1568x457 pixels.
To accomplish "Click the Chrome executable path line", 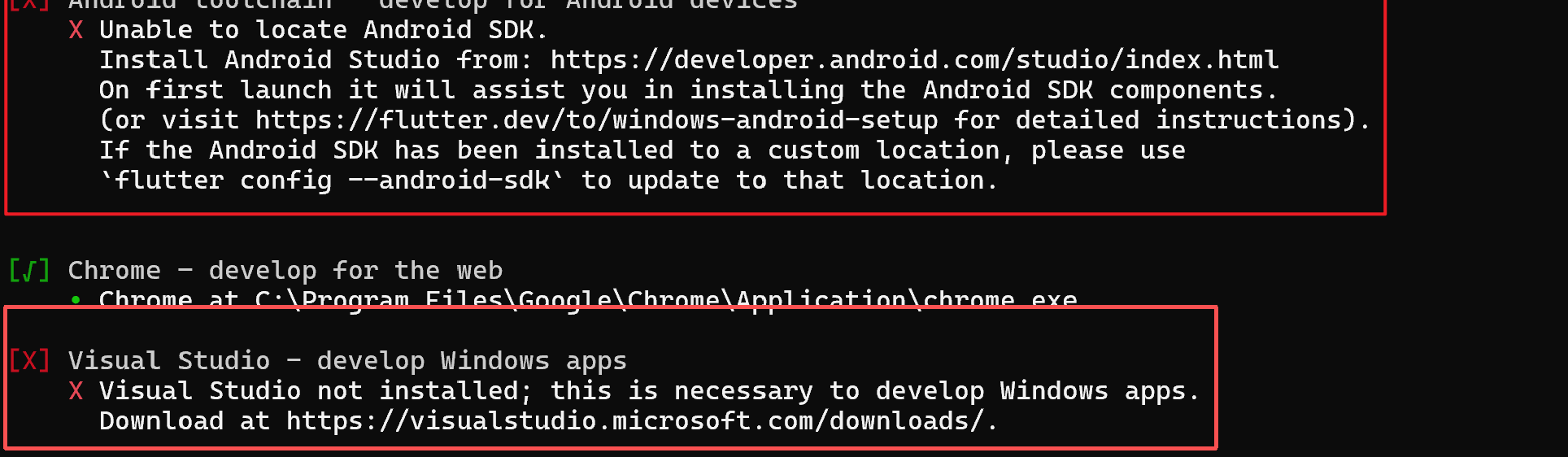I will [x=588, y=299].
